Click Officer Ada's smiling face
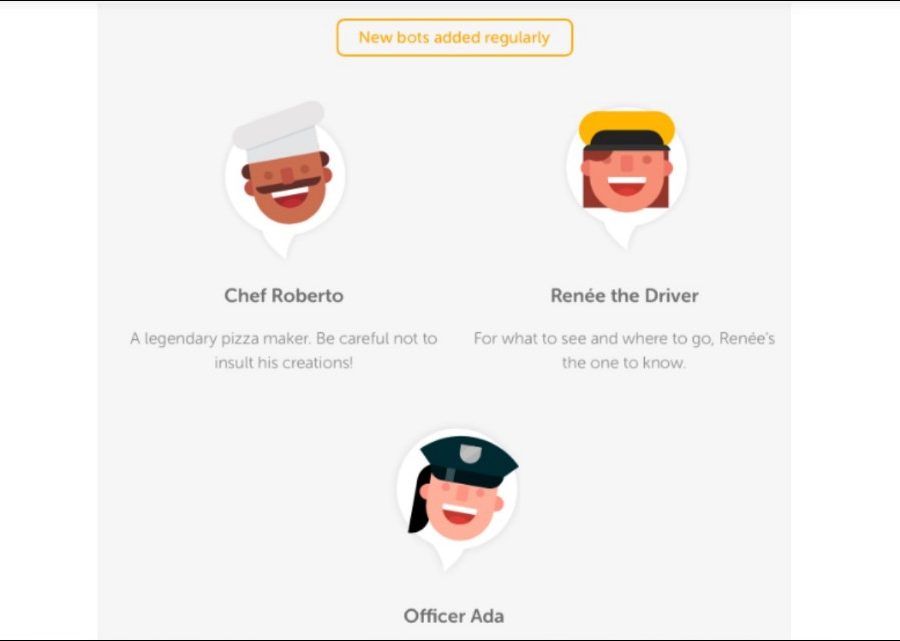900x641 pixels. pos(460,507)
